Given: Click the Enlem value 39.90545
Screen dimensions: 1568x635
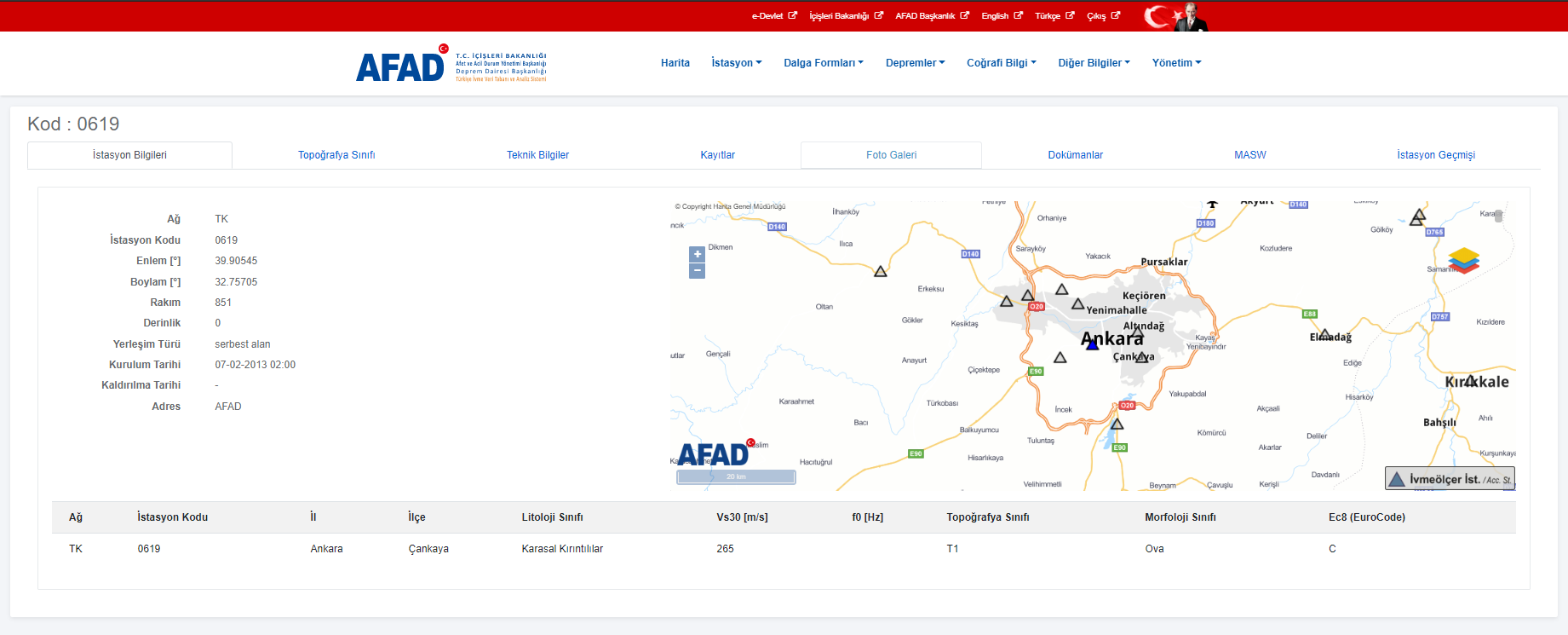Looking at the screenshot, I should pos(236,261).
